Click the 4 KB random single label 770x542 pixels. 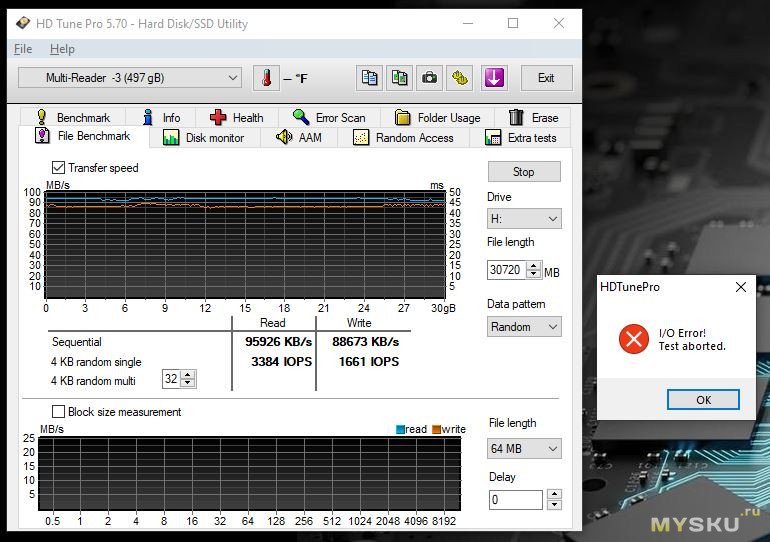pyautogui.click(x=96, y=362)
